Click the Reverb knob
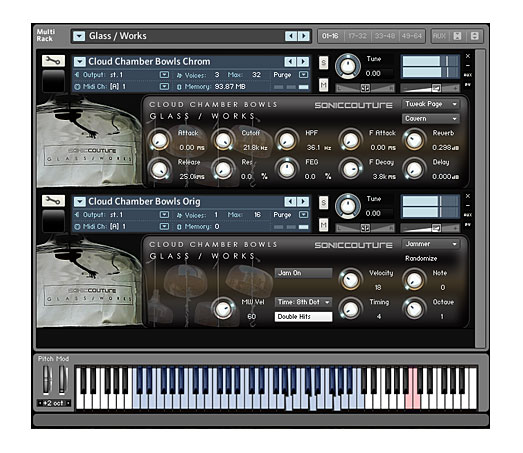The height and width of the screenshot is (453, 523). tap(415, 140)
